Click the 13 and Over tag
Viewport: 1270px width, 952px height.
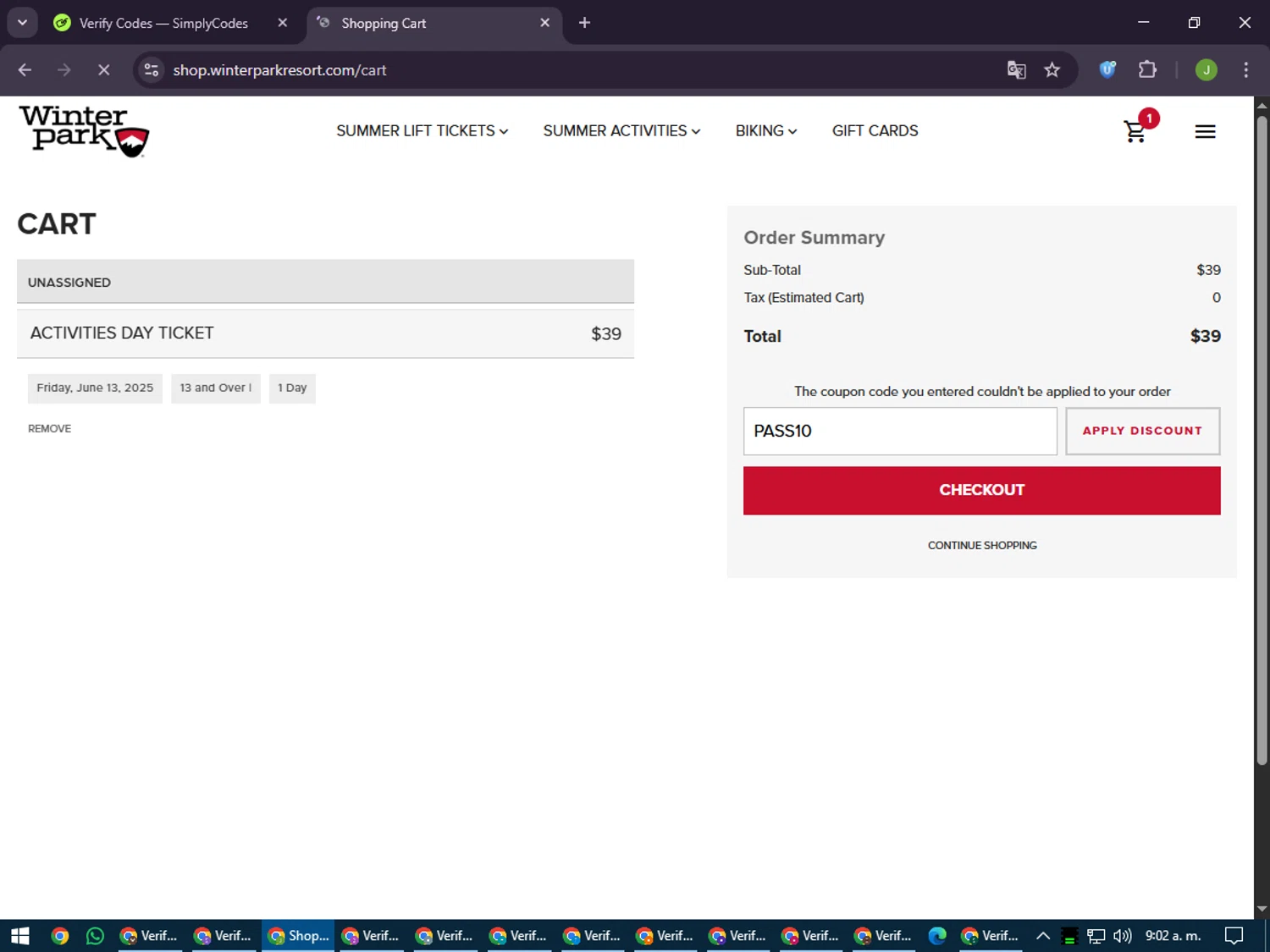[216, 388]
